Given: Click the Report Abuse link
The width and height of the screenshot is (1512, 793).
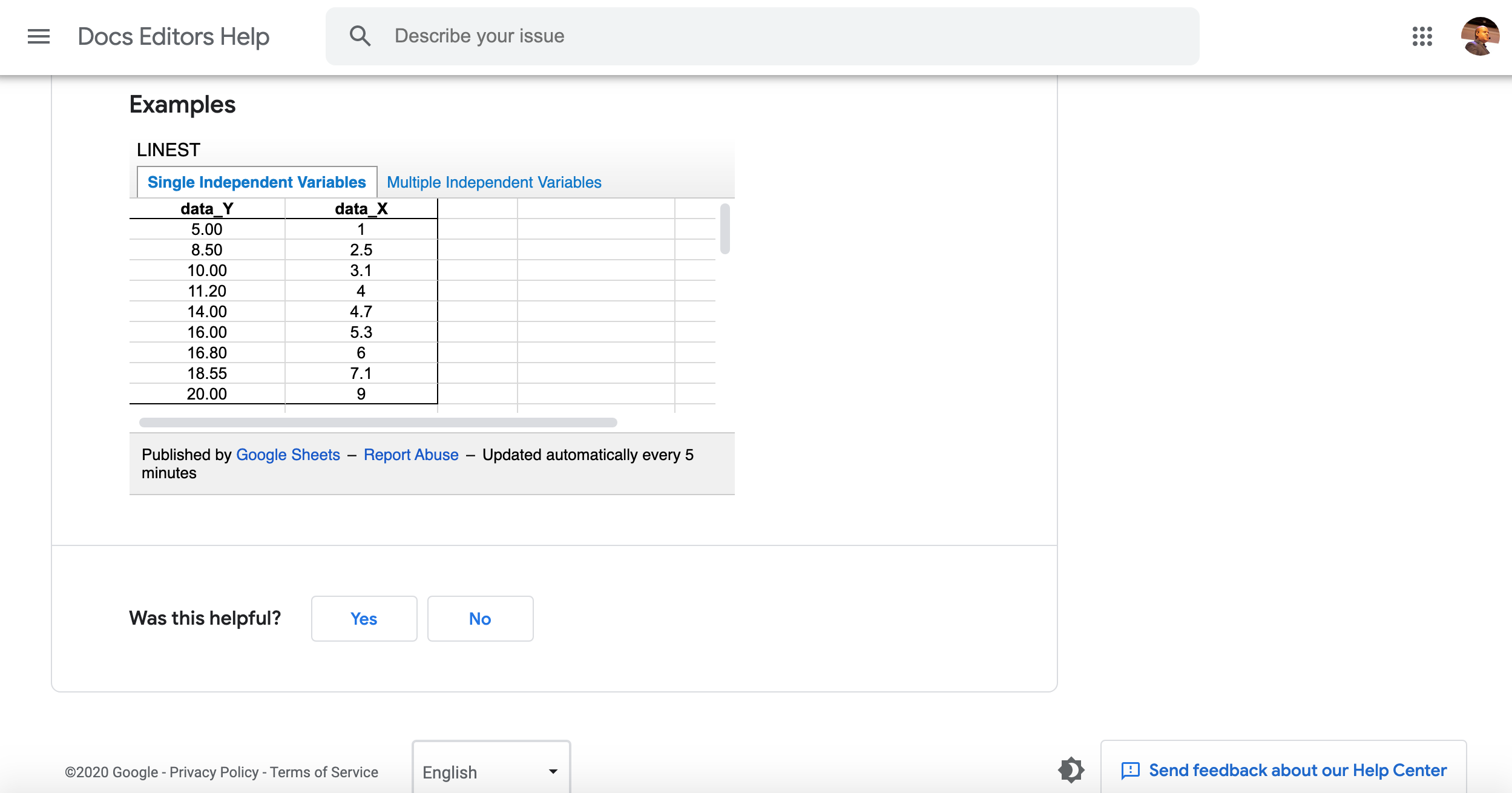Looking at the screenshot, I should pos(411,455).
